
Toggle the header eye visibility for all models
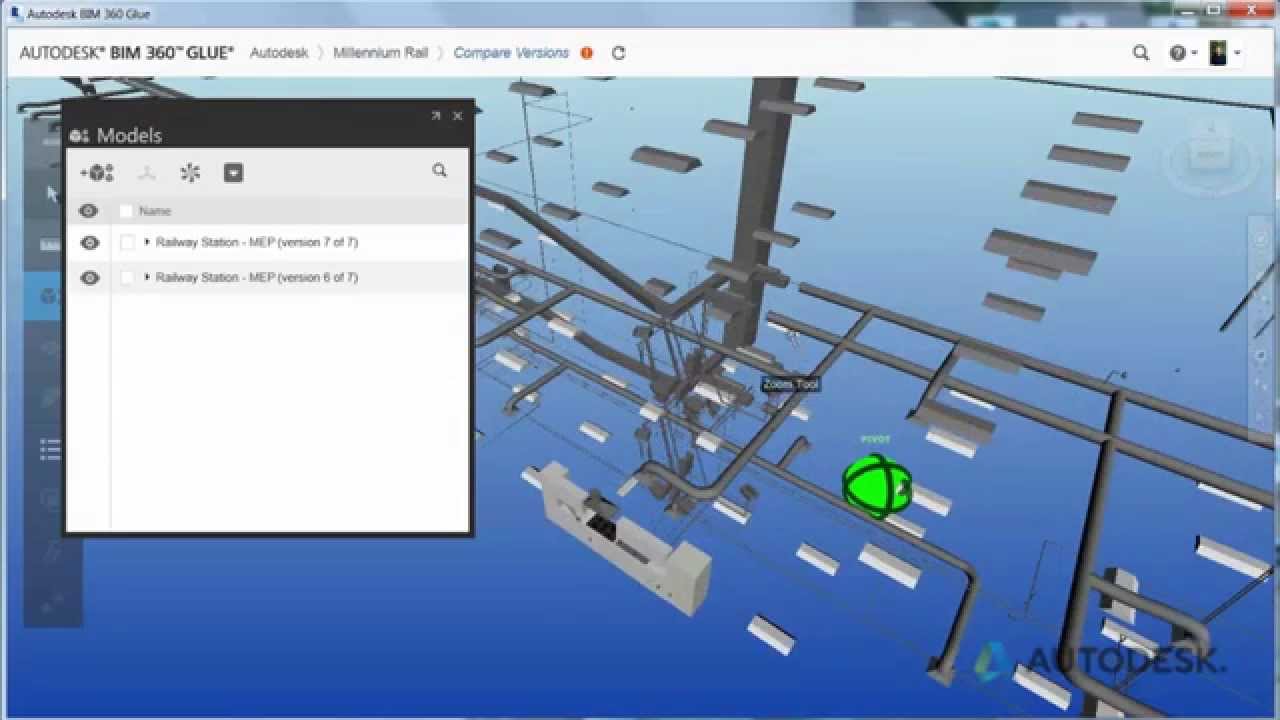88,211
